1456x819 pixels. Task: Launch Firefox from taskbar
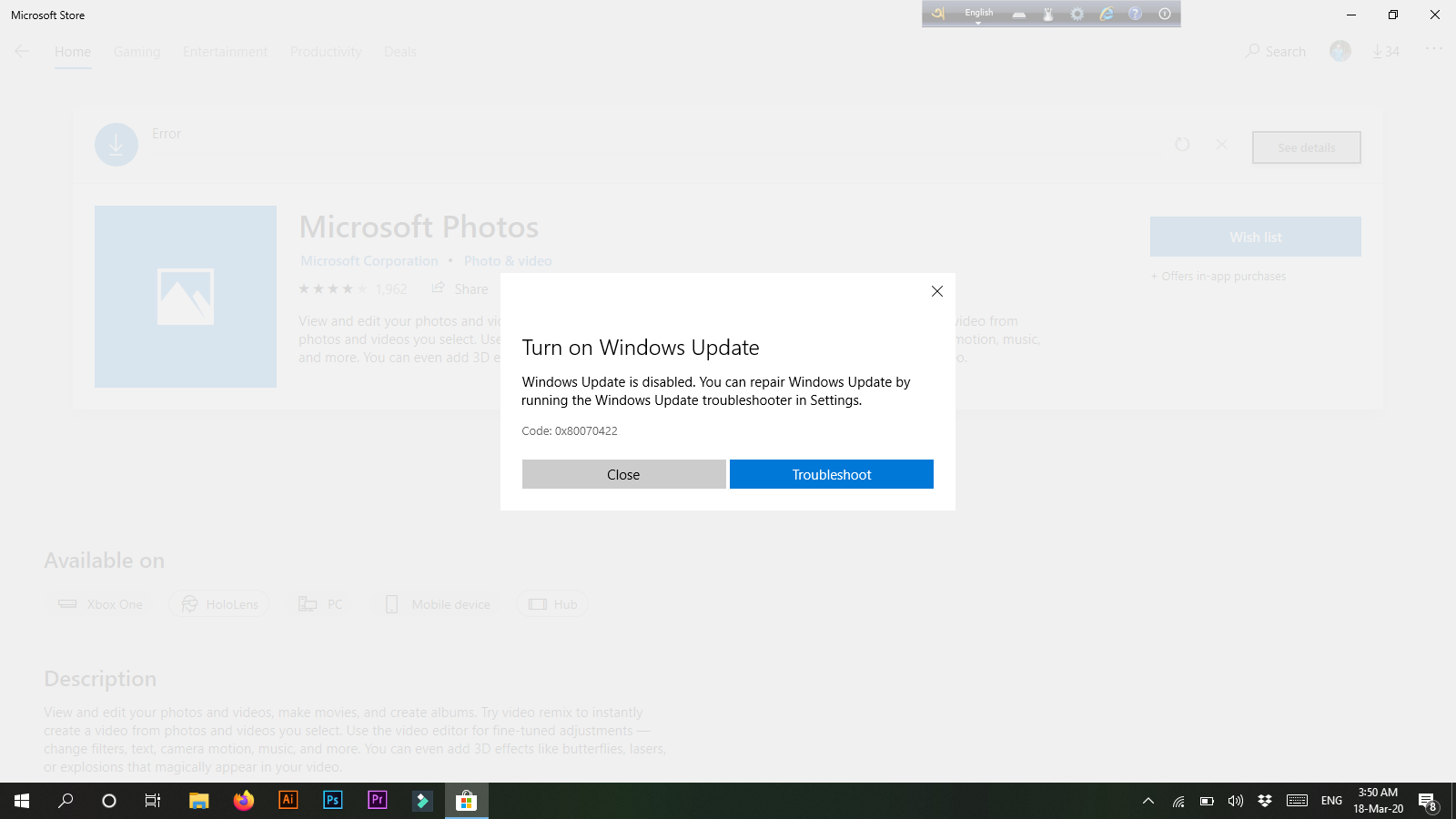(x=244, y=801)
